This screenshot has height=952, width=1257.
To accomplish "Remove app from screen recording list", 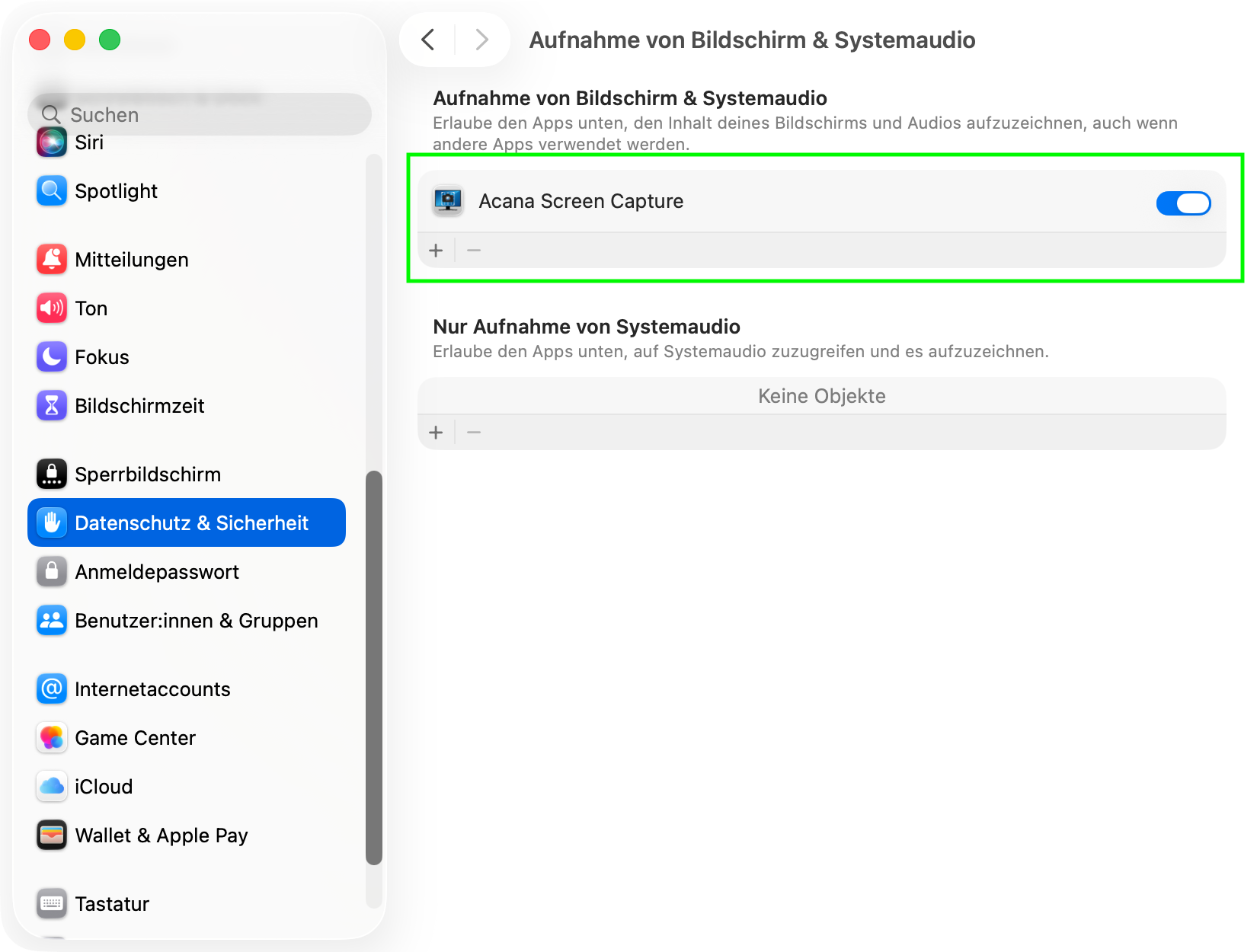I will [474, 251].
